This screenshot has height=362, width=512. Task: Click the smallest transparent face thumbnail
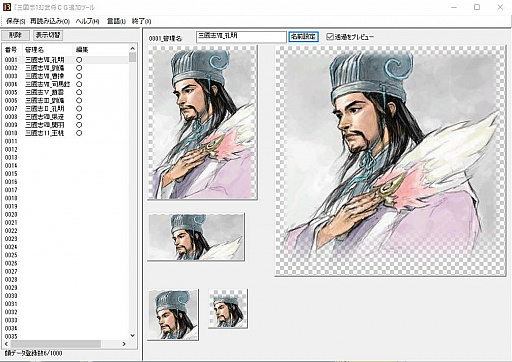[x=228, y=309]
